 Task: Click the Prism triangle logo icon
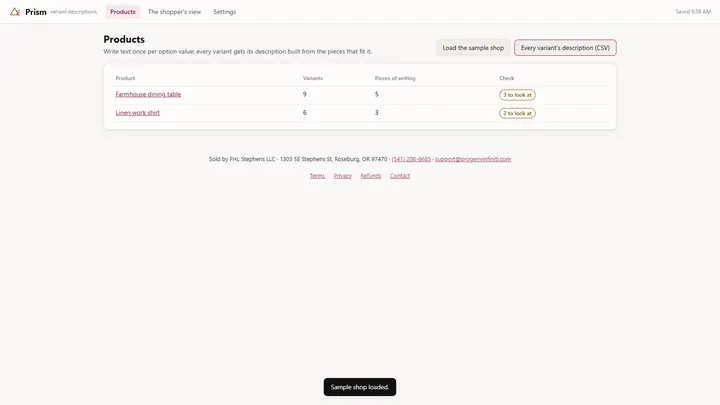[15, 12]
